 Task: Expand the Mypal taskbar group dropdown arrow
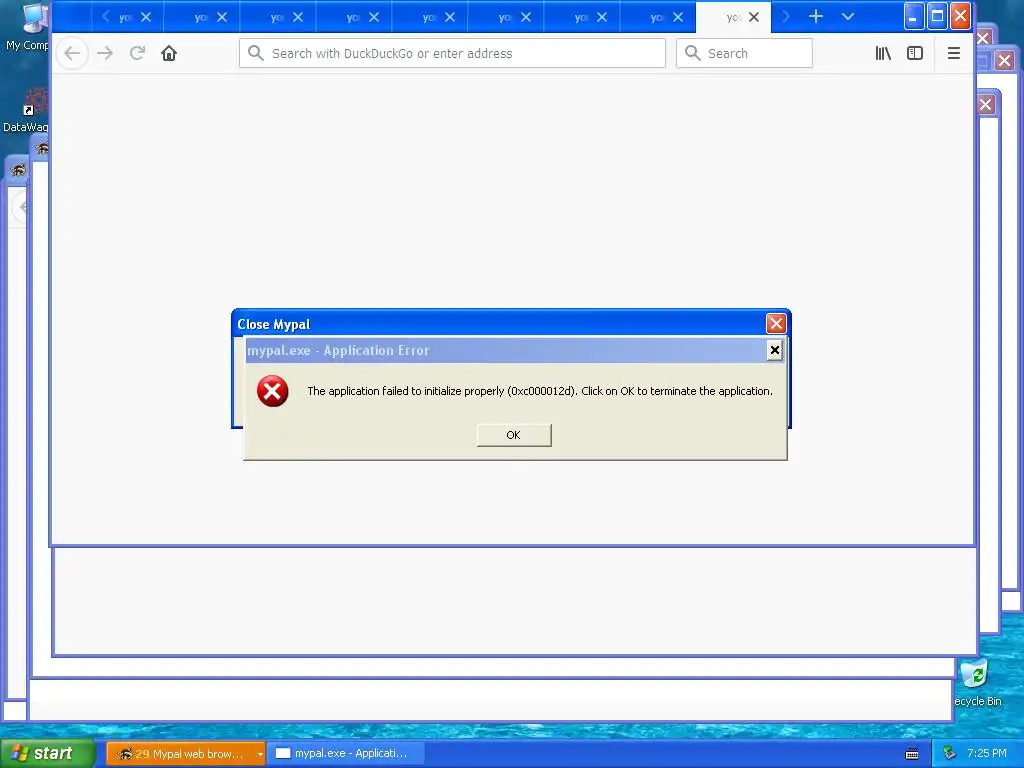pyautogui.click(x=260, y=754)
